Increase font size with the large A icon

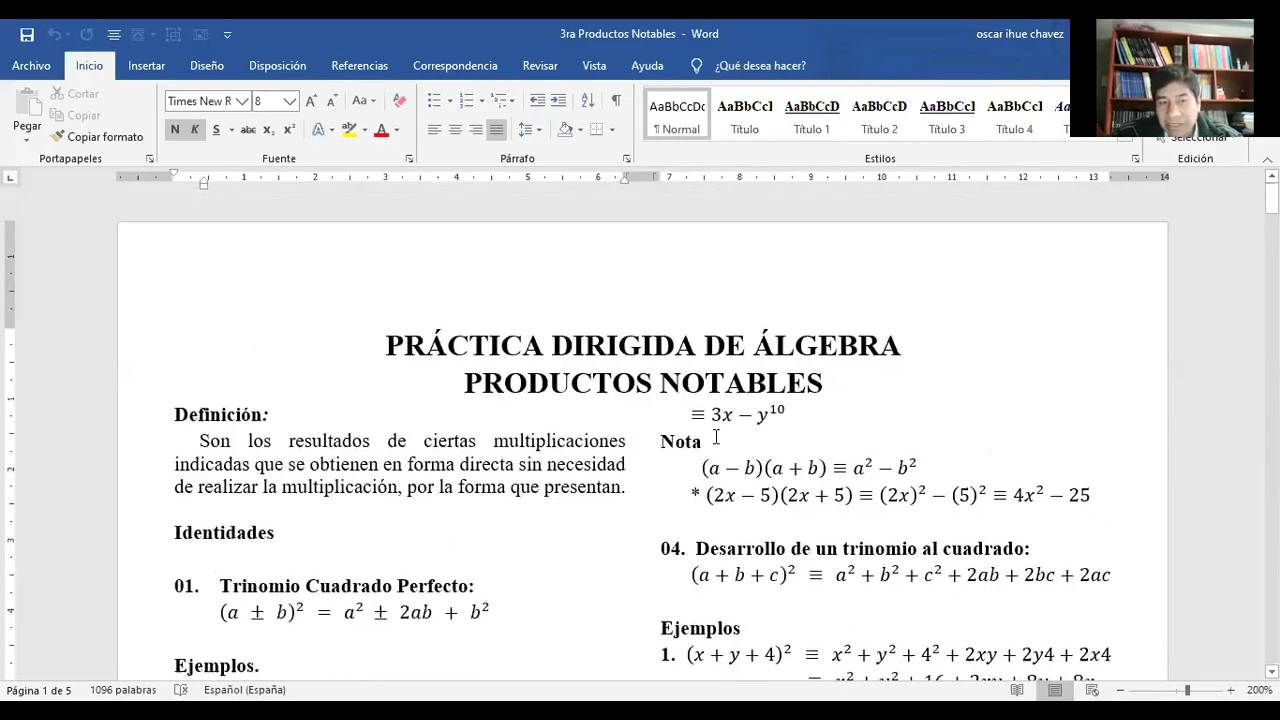point(311,101)
